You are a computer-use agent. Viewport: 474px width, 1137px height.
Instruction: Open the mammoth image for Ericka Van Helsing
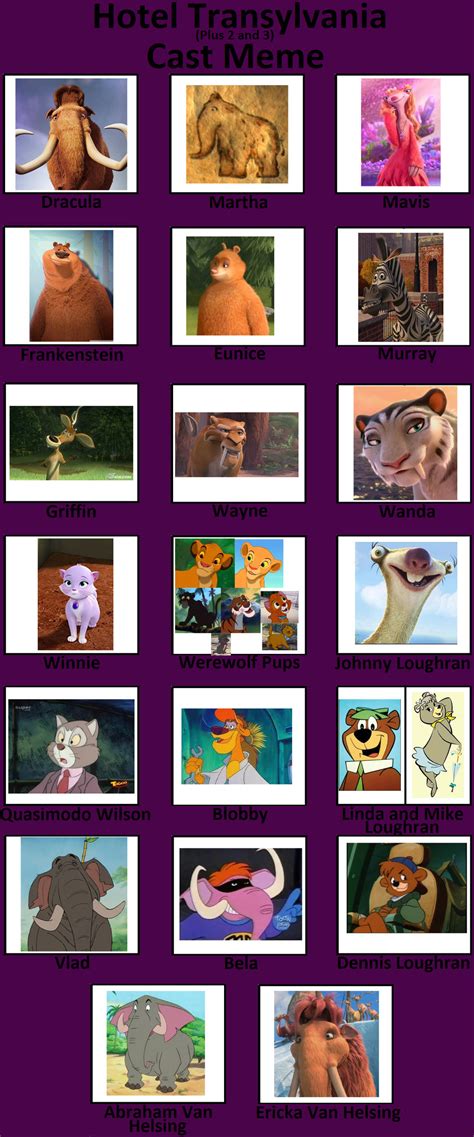[x=325, y=1043]
